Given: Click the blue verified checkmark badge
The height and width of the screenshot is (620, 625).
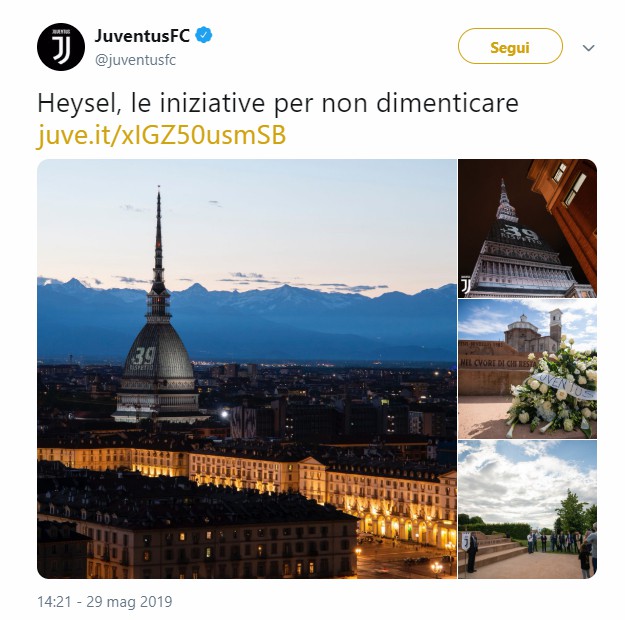Looking at the screenshot, I should 203,35.
